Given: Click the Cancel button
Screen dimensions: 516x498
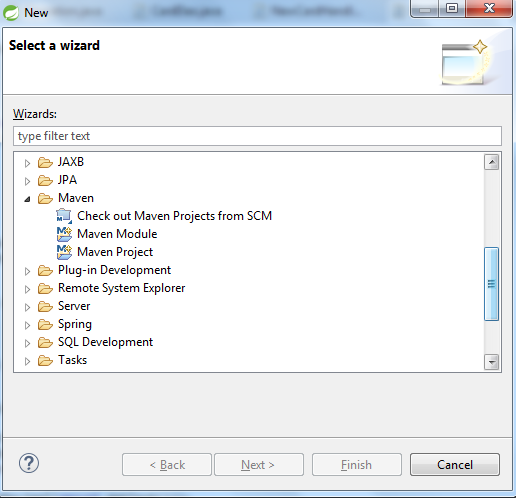Looking at the screenshot, I should tap(455, 464).
